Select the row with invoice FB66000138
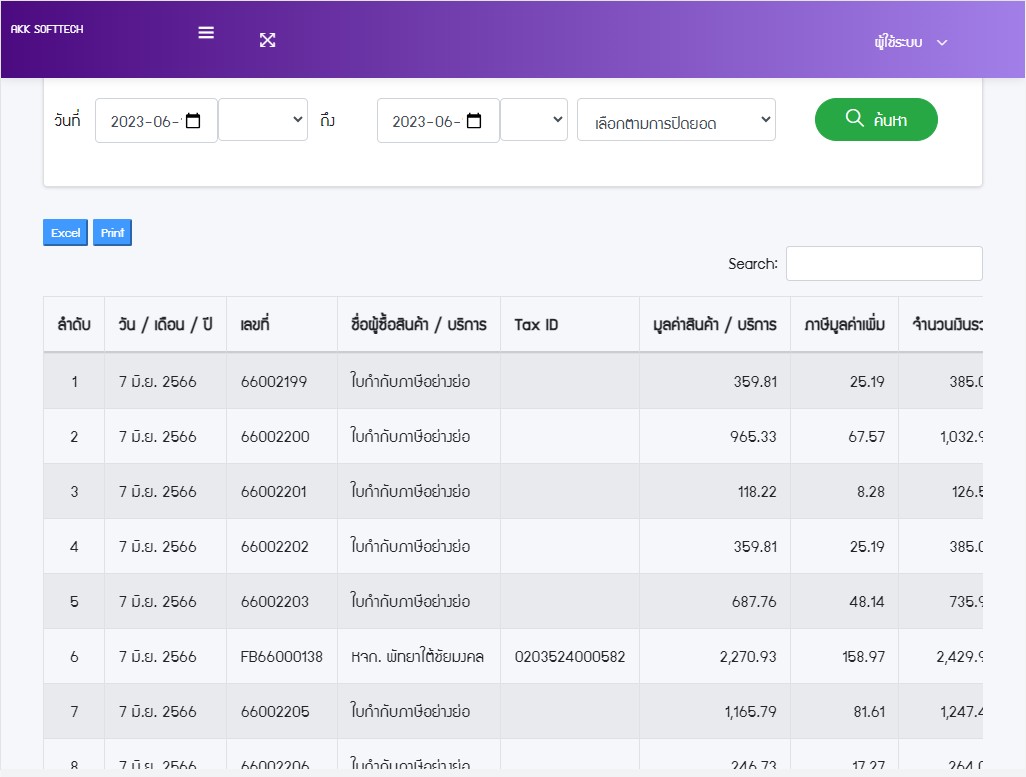The height and width of the screenshot is (777, 1026). [281, 657]
